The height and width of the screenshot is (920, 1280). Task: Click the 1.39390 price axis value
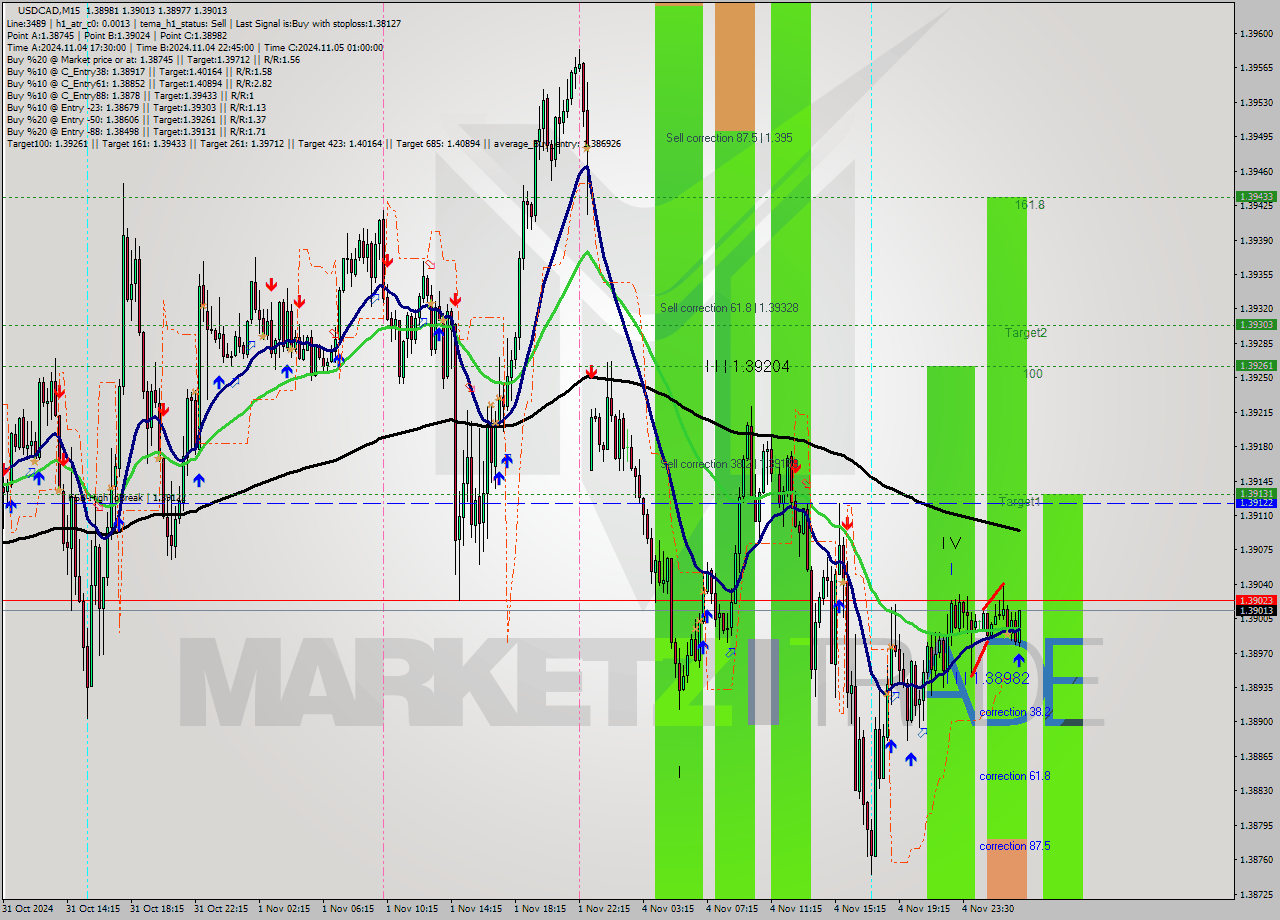pos(1256,240)
